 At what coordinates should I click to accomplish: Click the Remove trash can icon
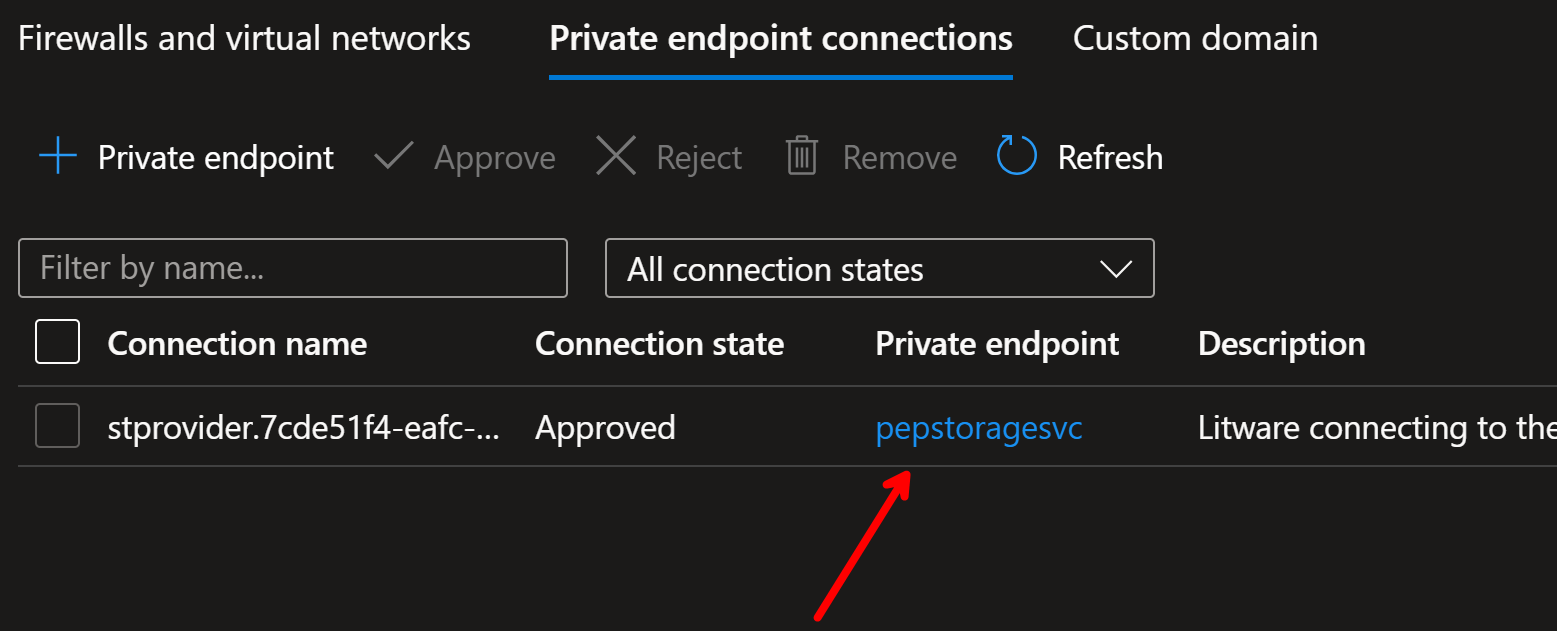[x=802, y=157]
